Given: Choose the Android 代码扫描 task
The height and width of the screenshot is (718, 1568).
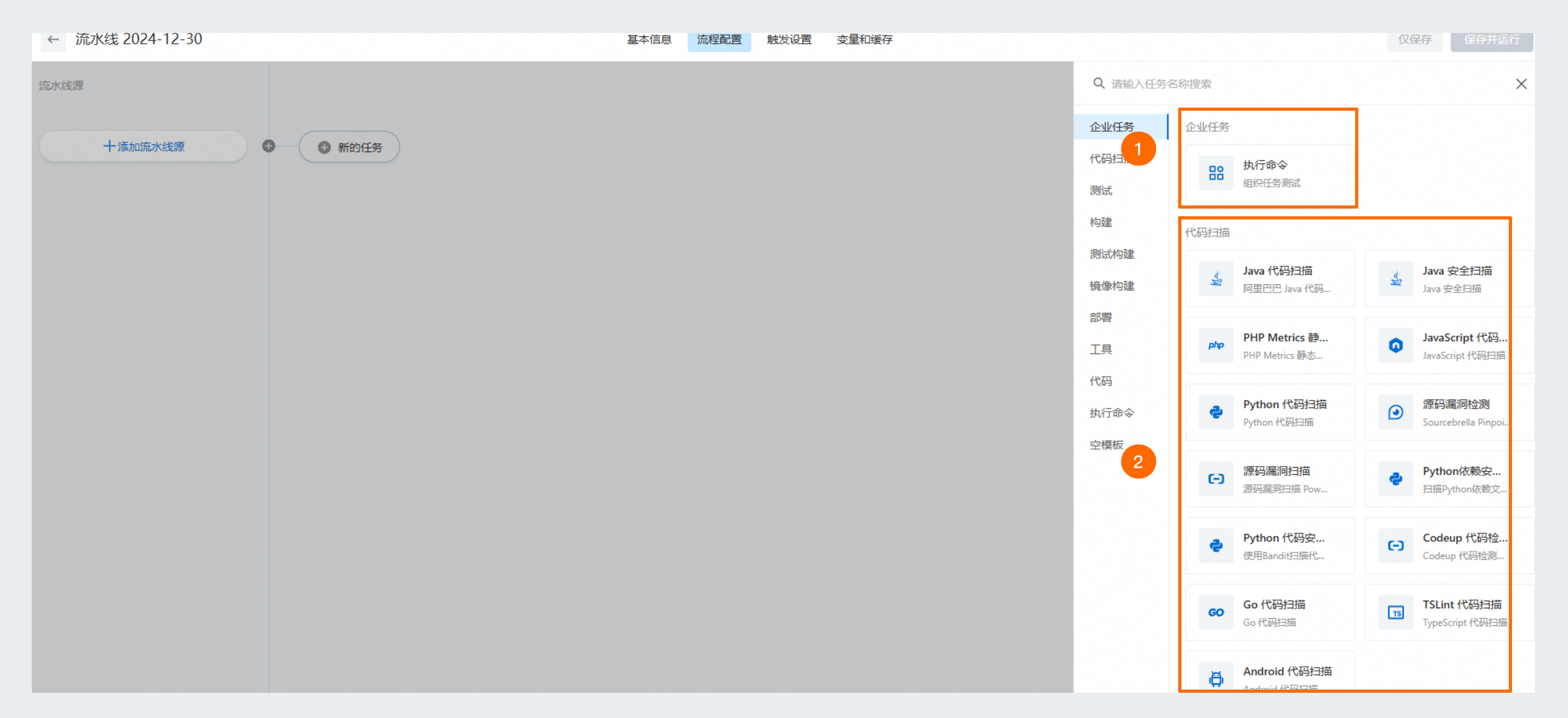Looking at the screenshot, I should pyautogui.click(x=1269, y=675).
